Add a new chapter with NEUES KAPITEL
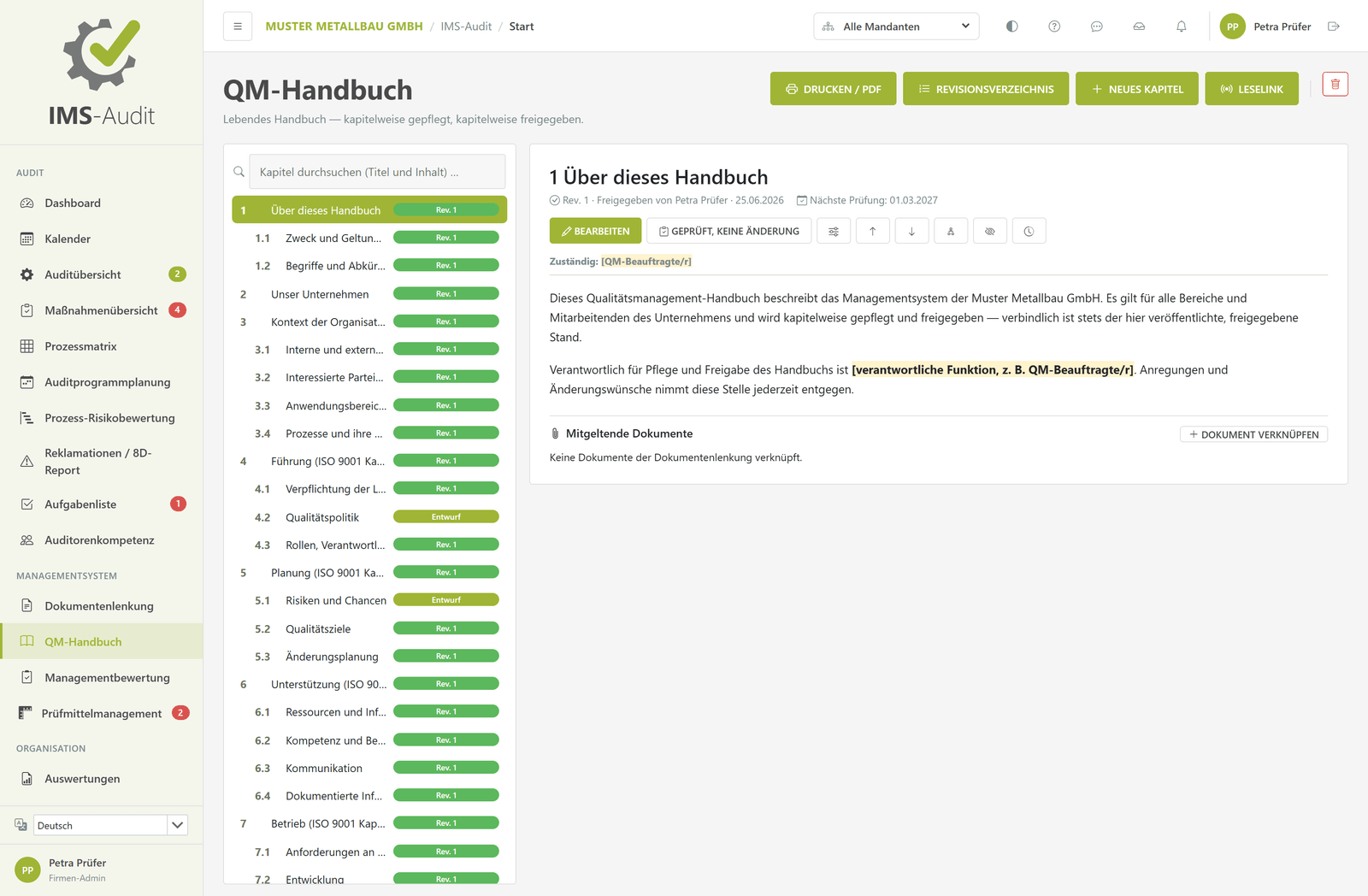The width and height of the screenshot is (1368, 896). pos(1137,89)
